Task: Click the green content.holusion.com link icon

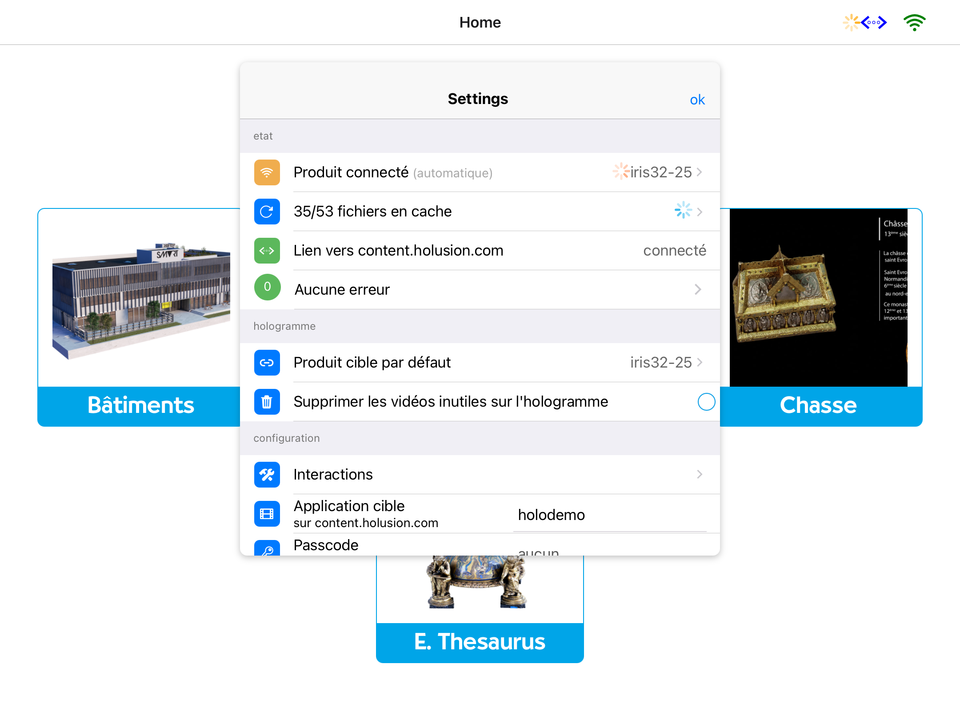Action: pos(267,250)
